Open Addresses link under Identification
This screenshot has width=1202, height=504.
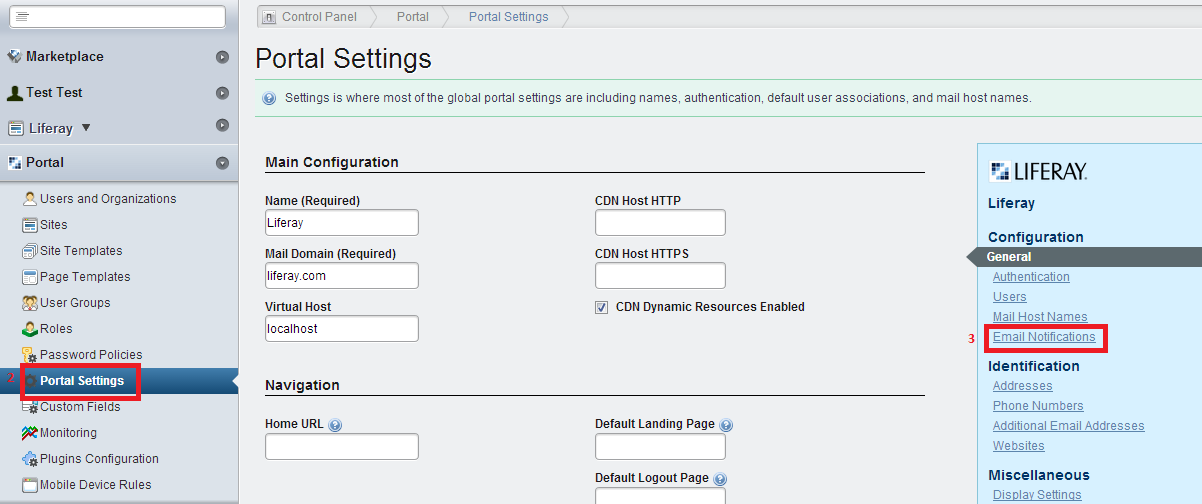coord(1023,386)
